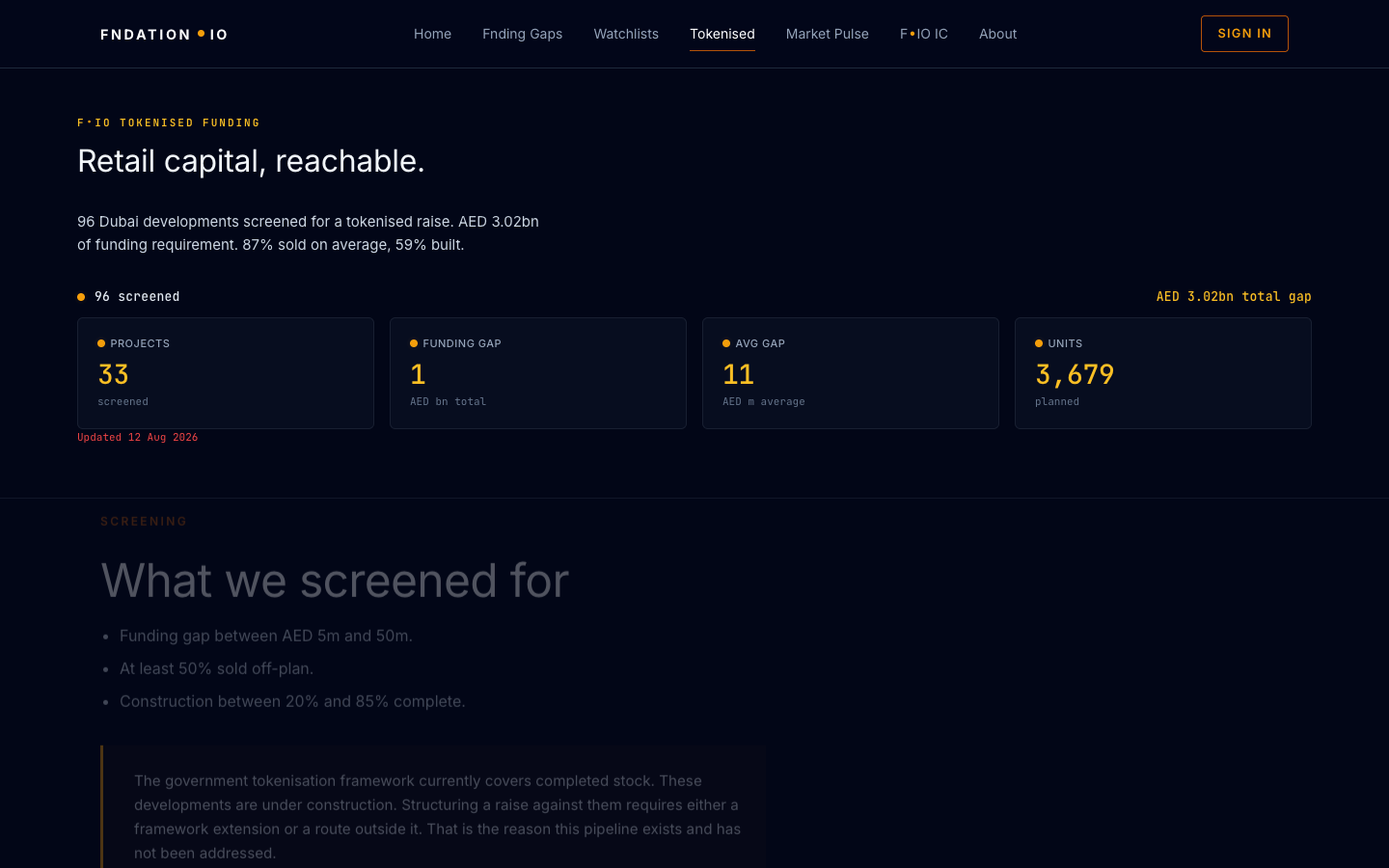Image resolution: width=1389 pixels, height=868 pixels.
Task: Click the SIGN IN button
Action: (x=1244, y=34)
